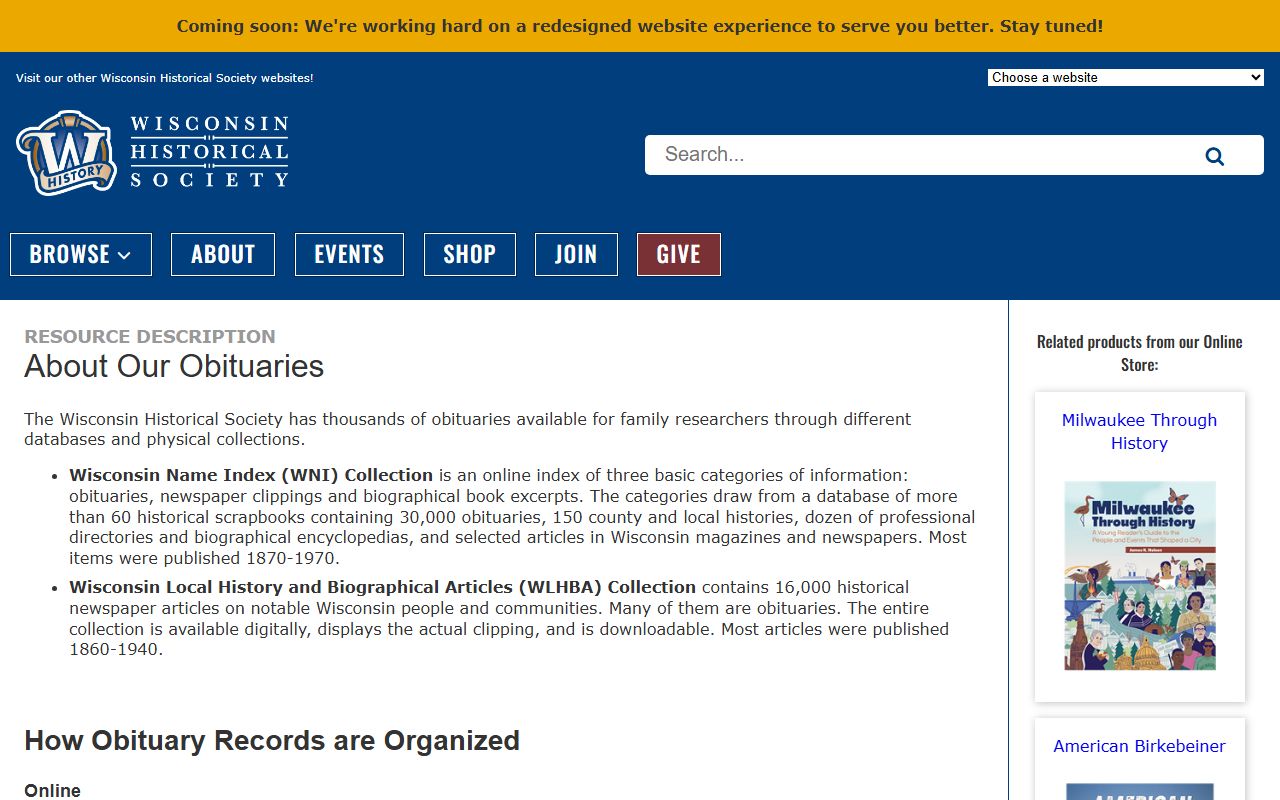The height and width of the screenshot is (800, 1280).
Task: Click the Coming soon announcement banner text
Action: coord(640,26)
